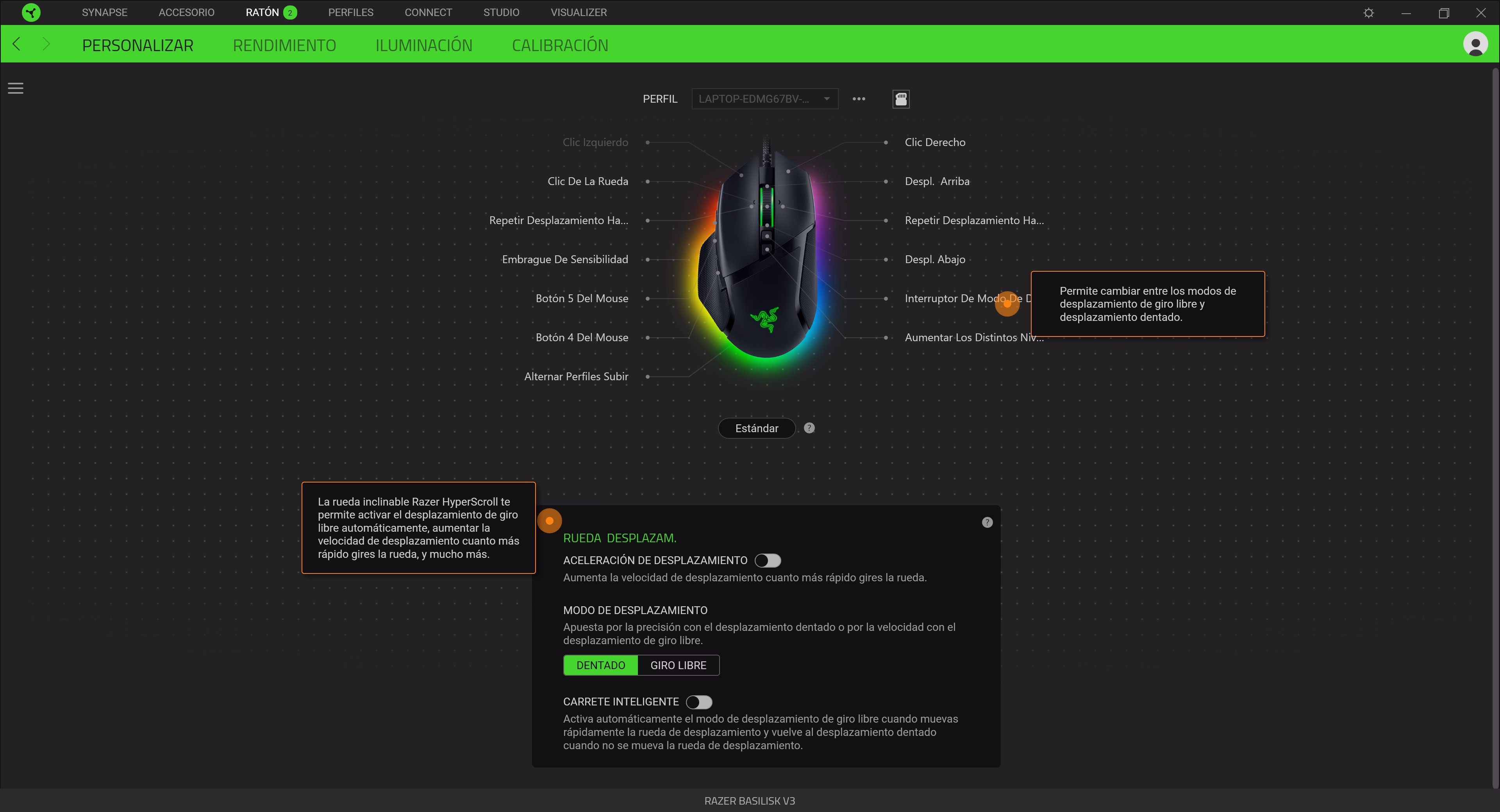Open the Studio menu tab

501,12
